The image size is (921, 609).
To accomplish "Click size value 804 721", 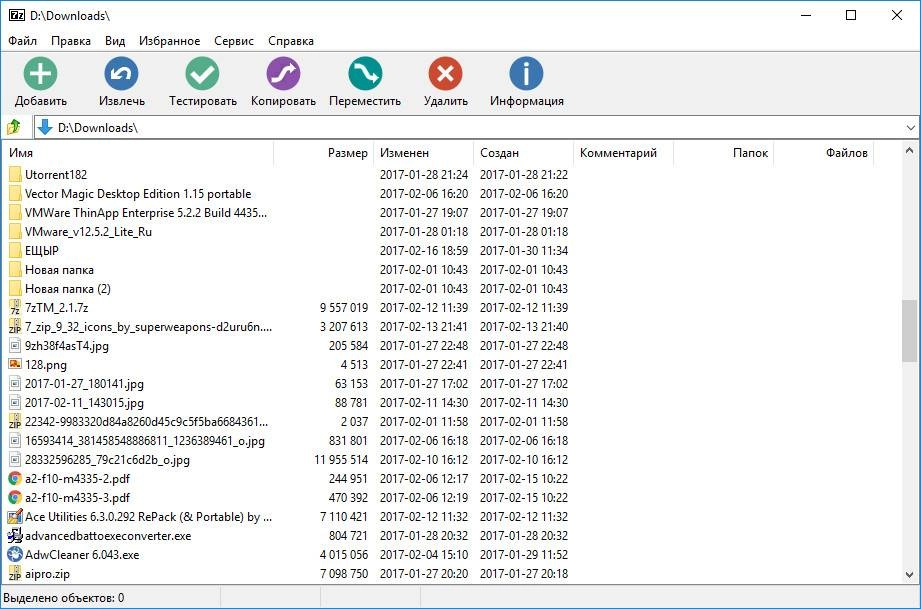I will coord(348,536).
